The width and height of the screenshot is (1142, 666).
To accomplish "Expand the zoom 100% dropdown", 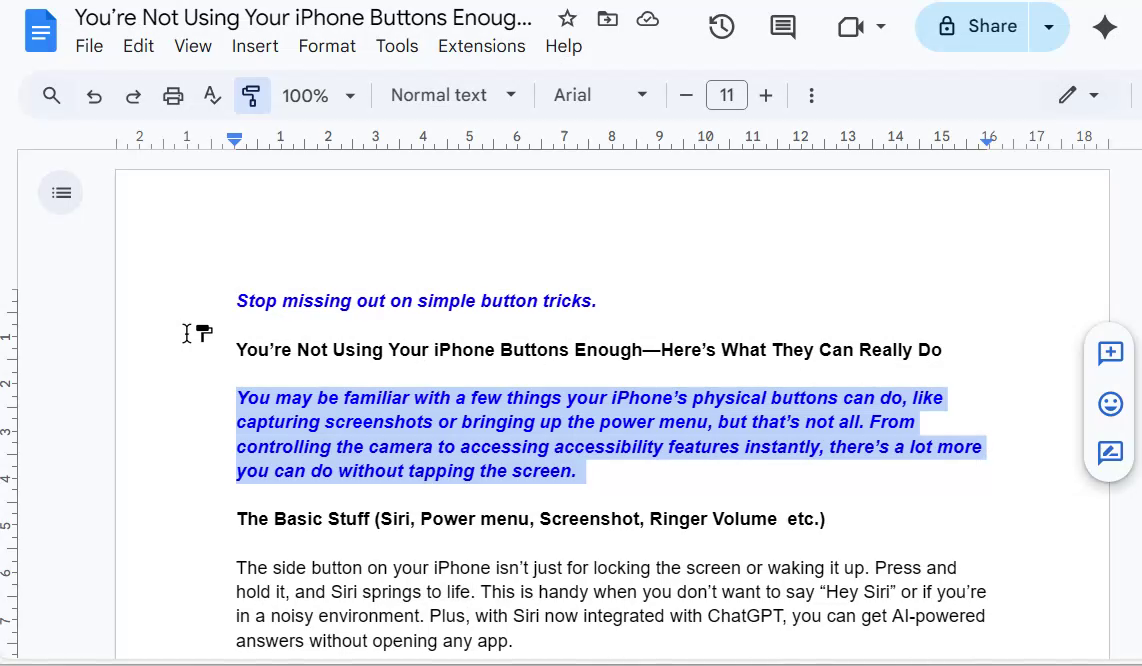I will point(318,96).
